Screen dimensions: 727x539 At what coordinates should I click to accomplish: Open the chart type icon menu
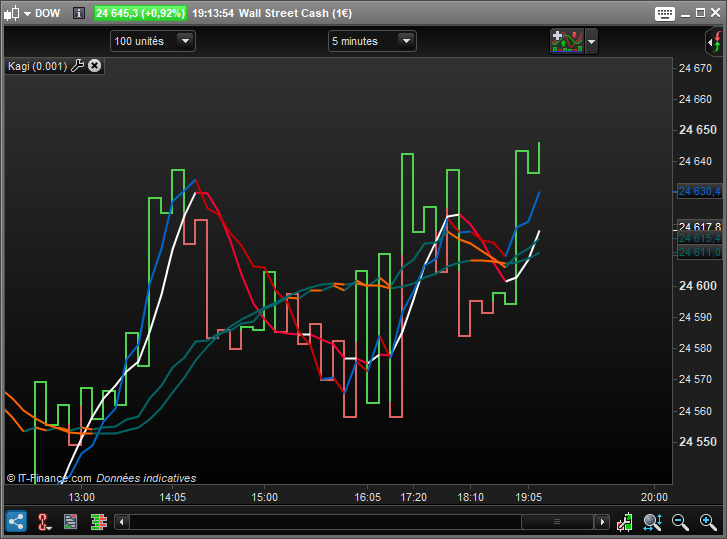point(11,13)
